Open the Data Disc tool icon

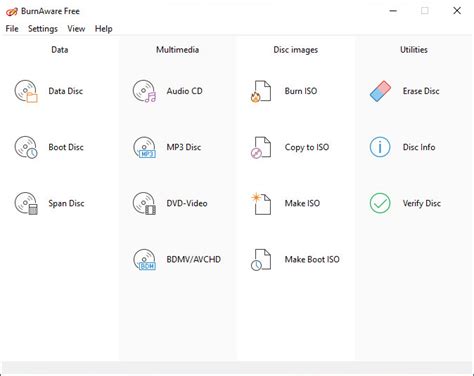(26, 91)
